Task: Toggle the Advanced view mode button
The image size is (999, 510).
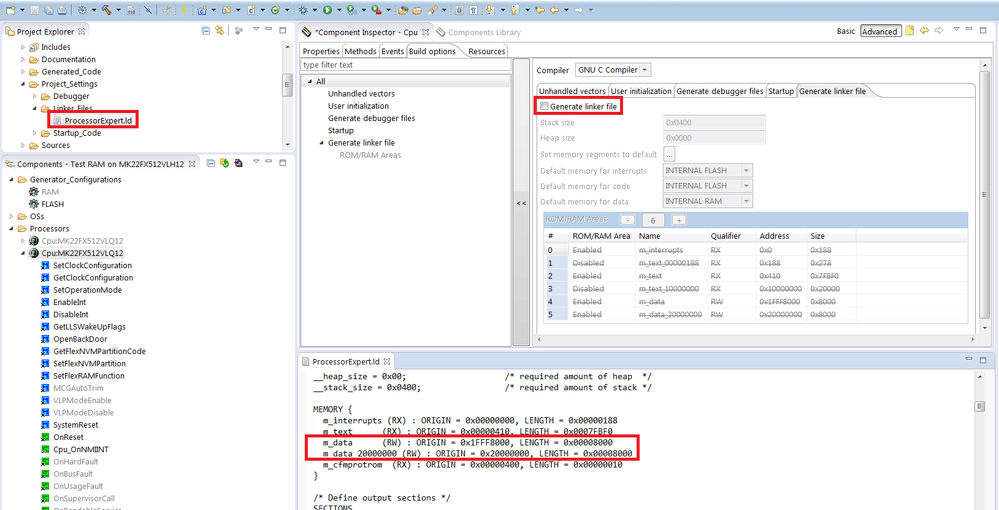Action: [x=879, y=31]
